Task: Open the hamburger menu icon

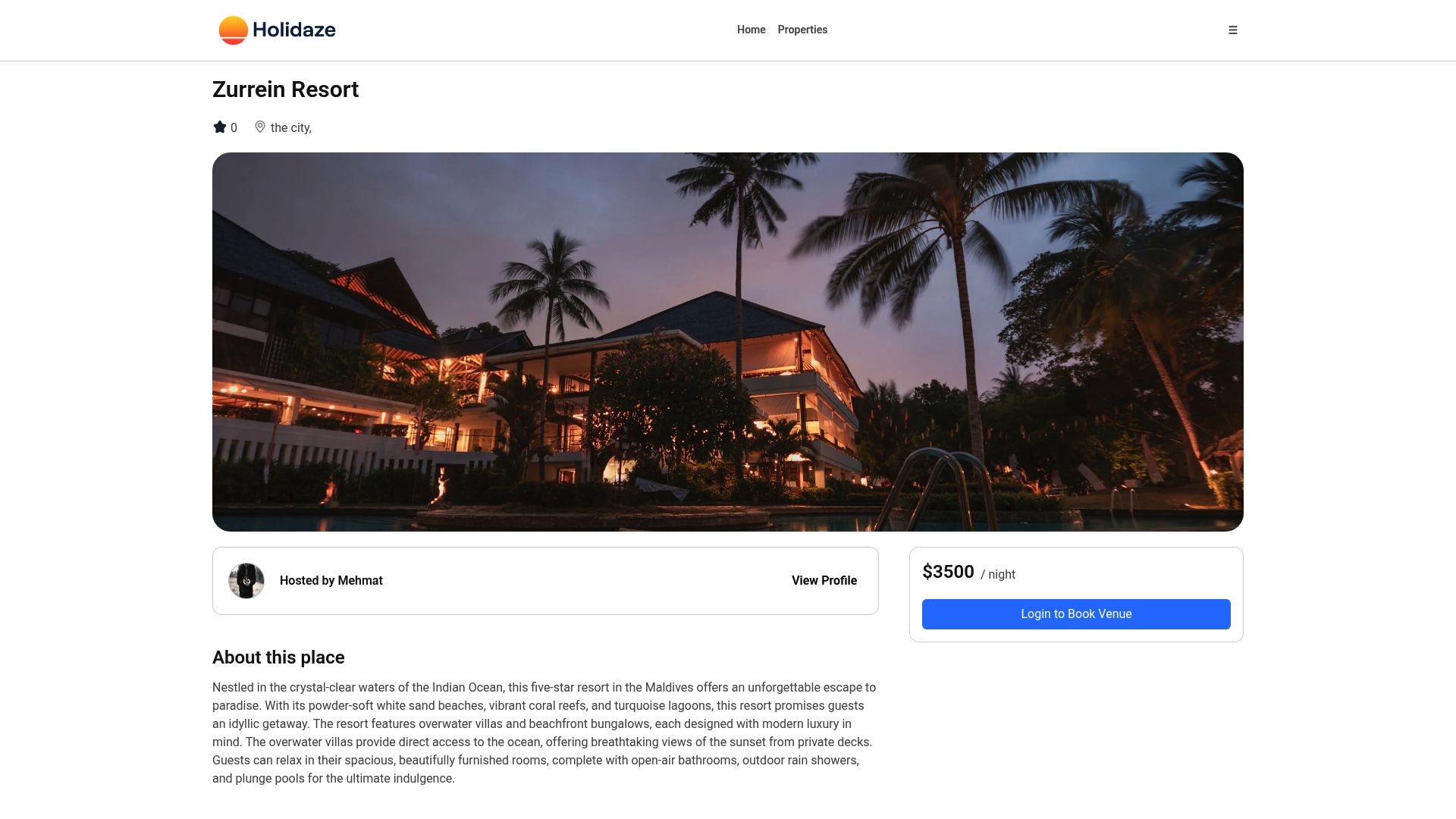Action: (1232, 30)
